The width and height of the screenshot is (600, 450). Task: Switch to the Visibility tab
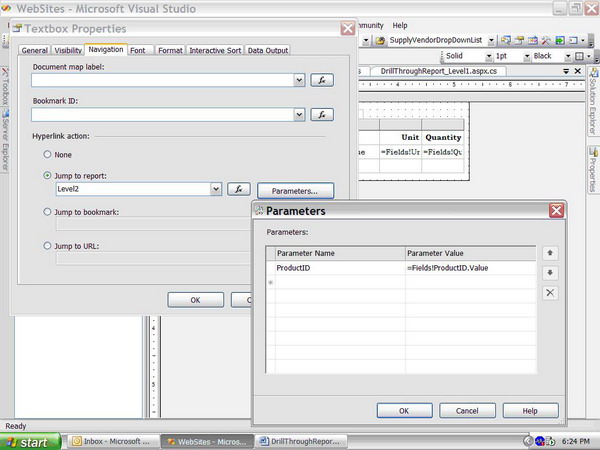click(x=68, y=50)
